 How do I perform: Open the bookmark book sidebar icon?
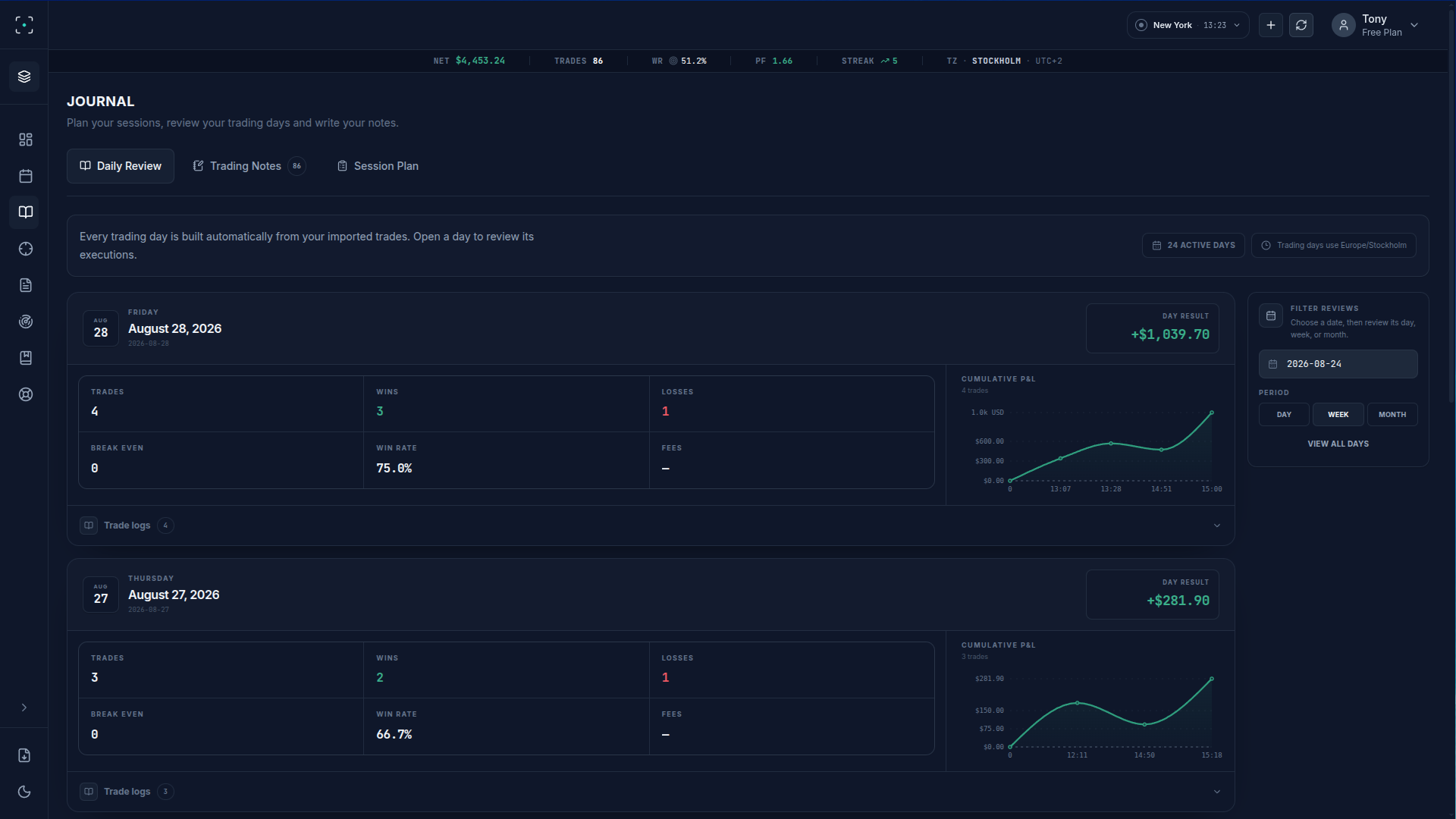coord(25,358)
